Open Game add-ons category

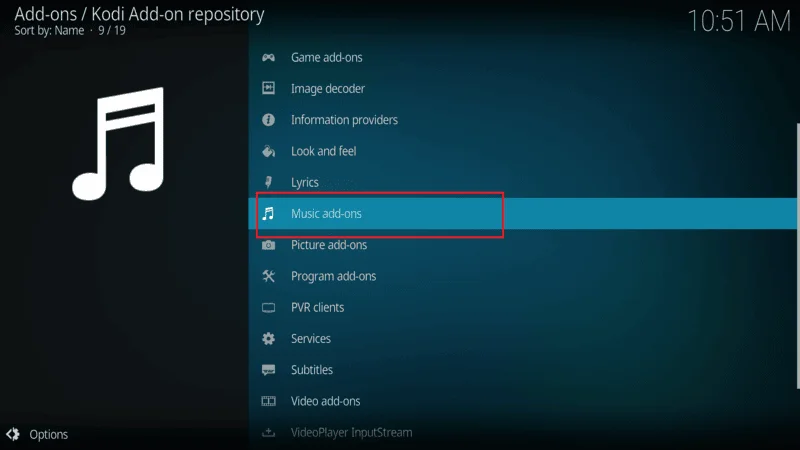(x=522, y=58)
